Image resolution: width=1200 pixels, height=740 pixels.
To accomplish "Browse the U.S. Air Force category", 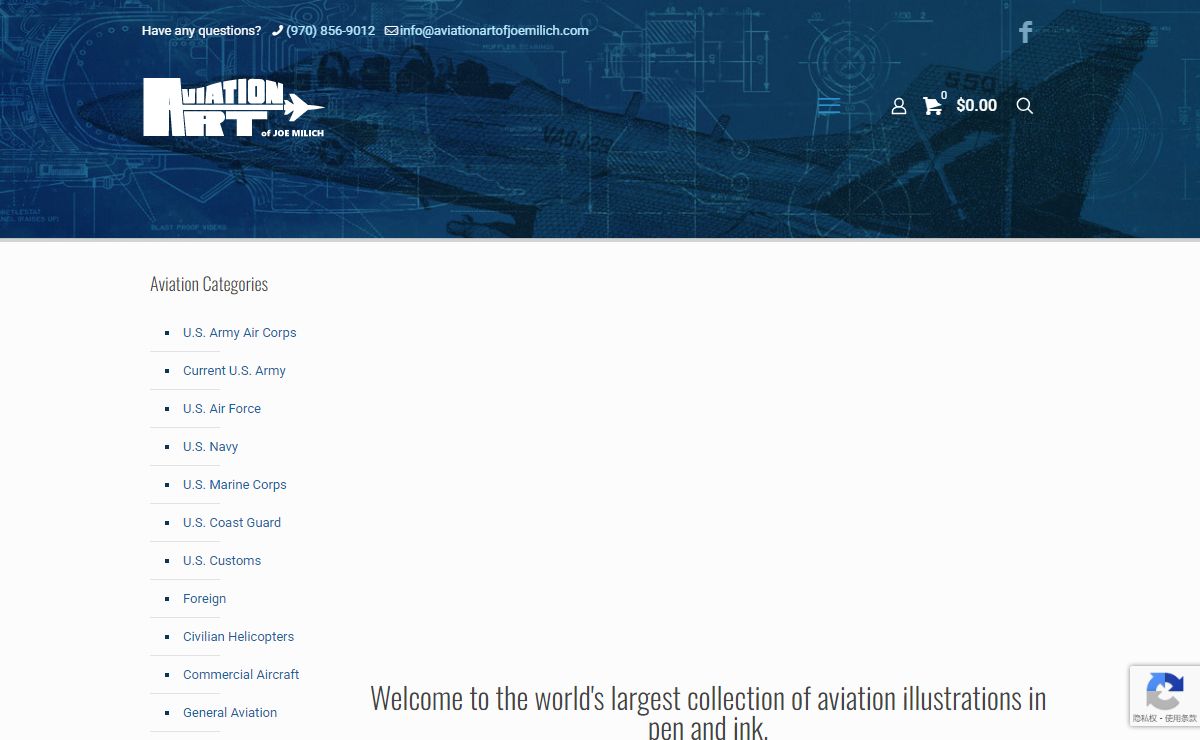I will point(222,409).
